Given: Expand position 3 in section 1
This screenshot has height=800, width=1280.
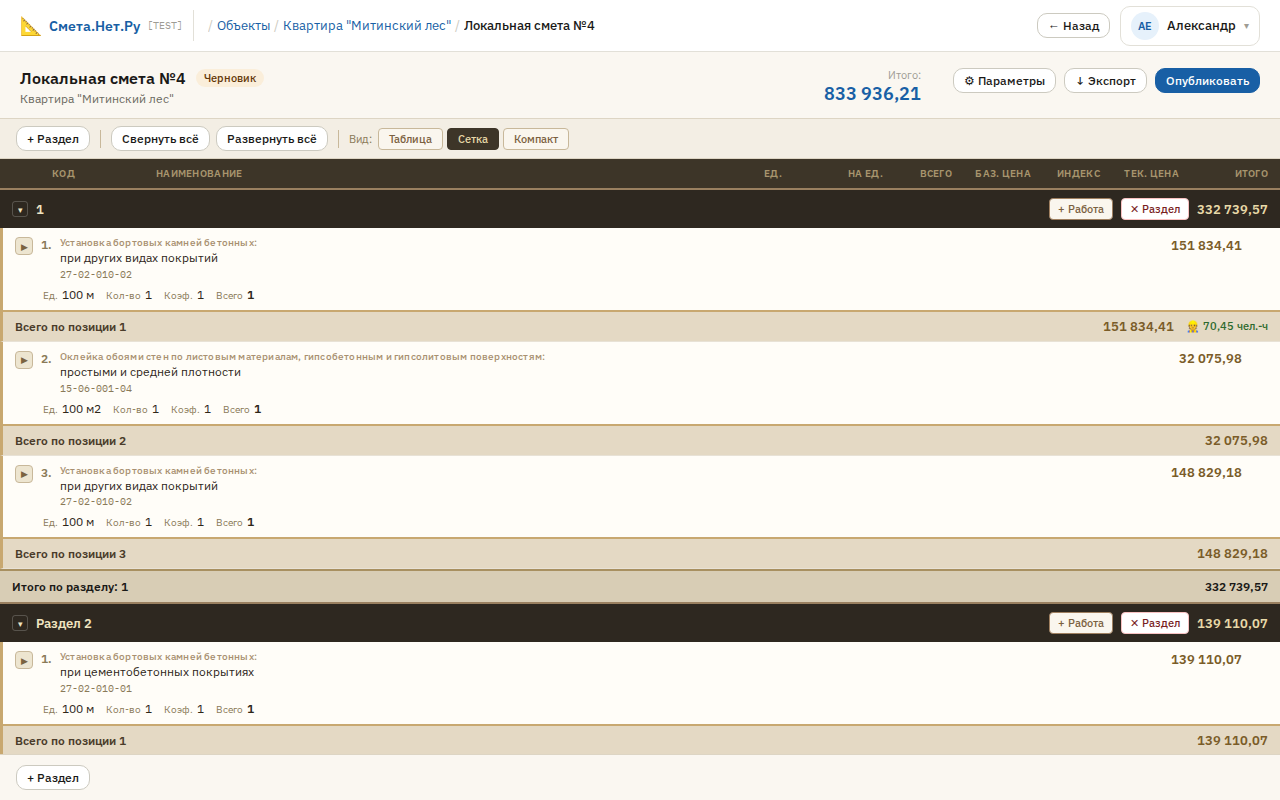Looking at the screenshot, I should coord(24,473).
